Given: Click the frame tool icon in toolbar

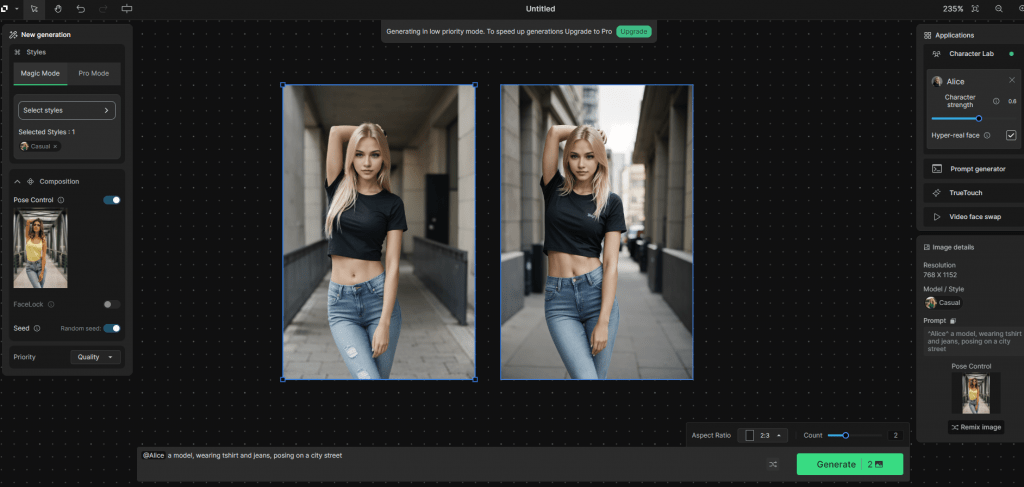Looking at the screenshot, I should [127, 9].
